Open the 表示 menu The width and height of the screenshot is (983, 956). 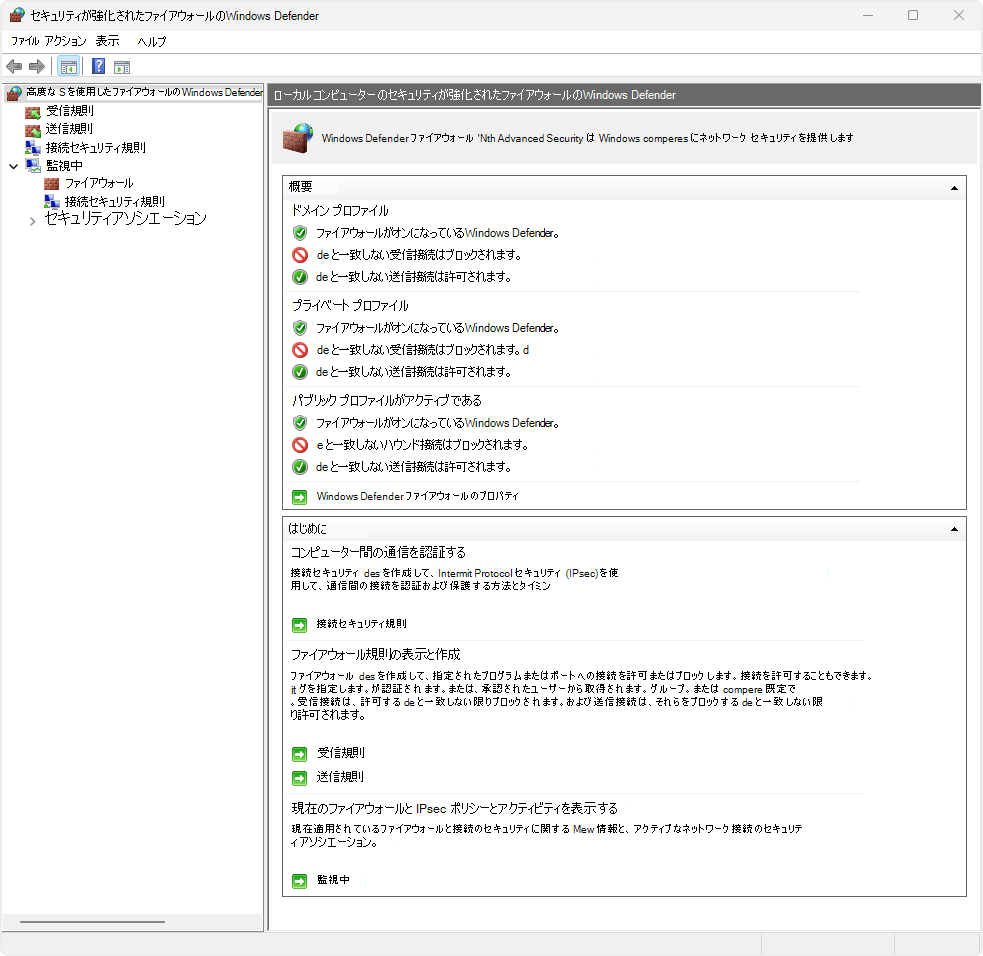click(107, 41)
